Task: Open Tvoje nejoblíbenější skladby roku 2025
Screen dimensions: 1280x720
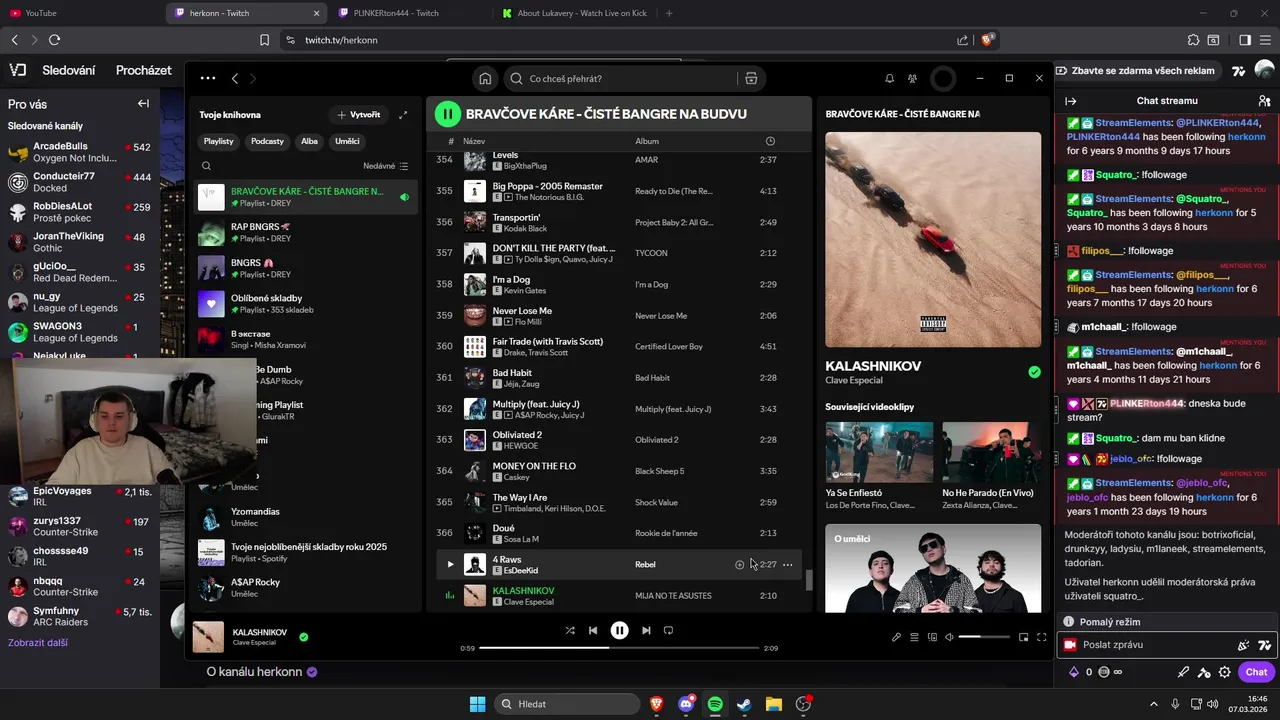Action: pos(304,552)
